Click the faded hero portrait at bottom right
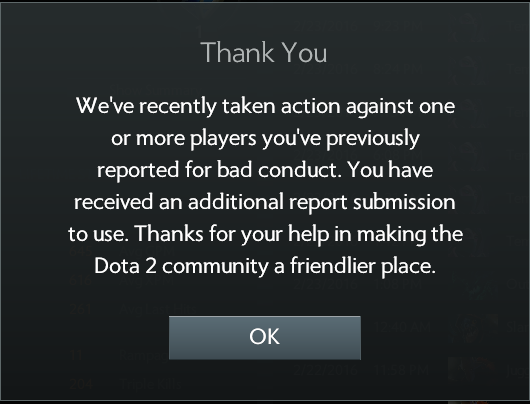The height and width of the screenshot is (404, 530). pos(473,370)
